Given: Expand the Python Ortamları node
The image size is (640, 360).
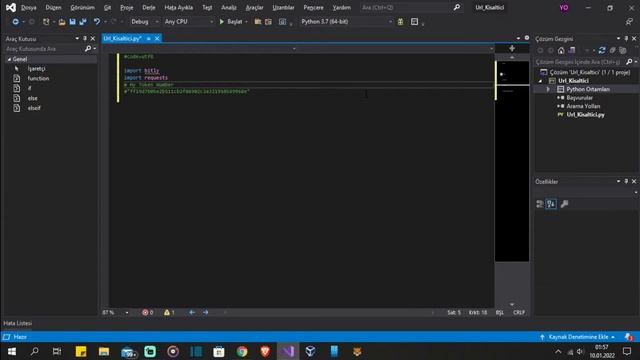Looking at the screenshot, I should (548, 89).
